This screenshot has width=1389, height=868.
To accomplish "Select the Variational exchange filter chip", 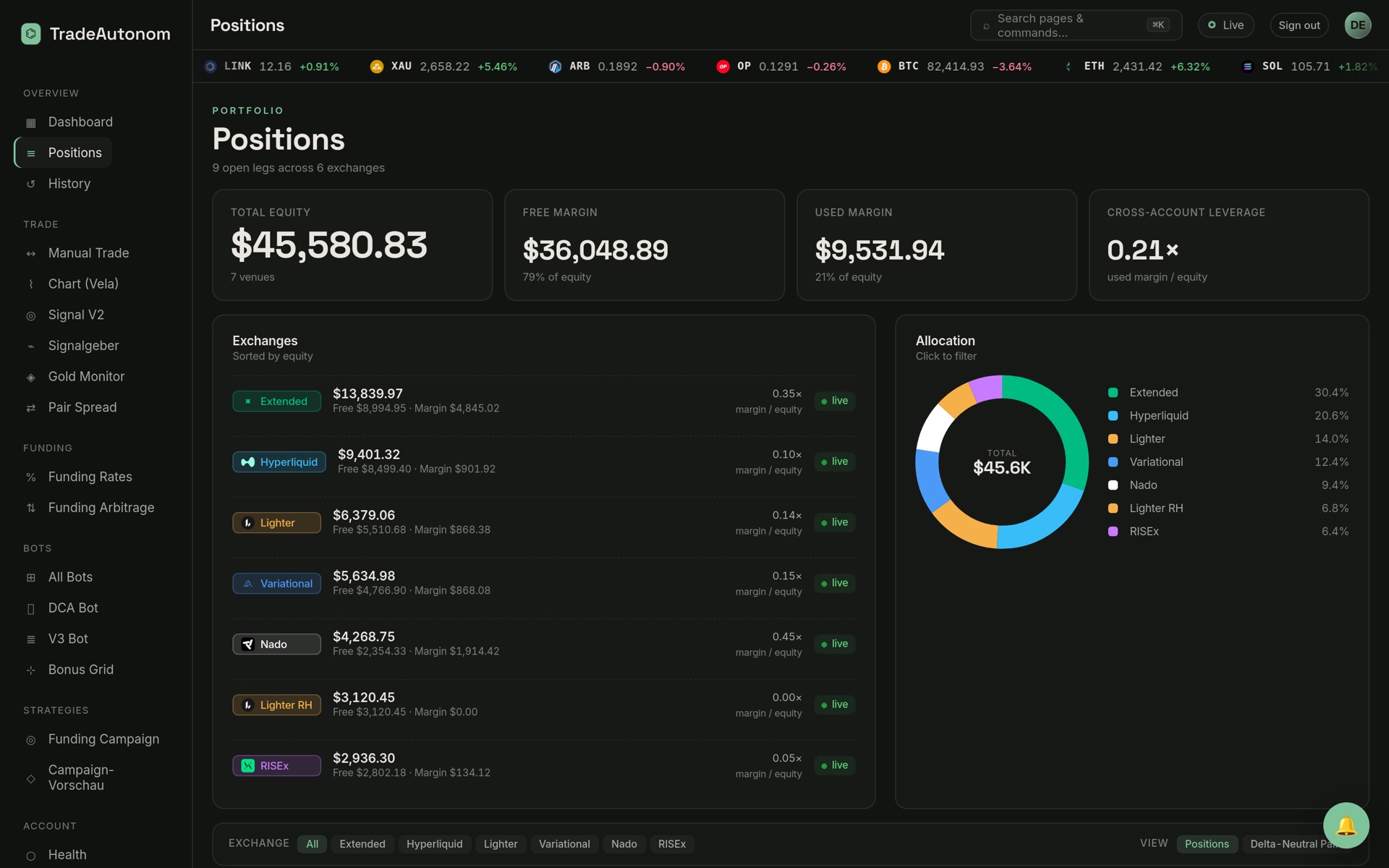I will (x=564, y=844).
